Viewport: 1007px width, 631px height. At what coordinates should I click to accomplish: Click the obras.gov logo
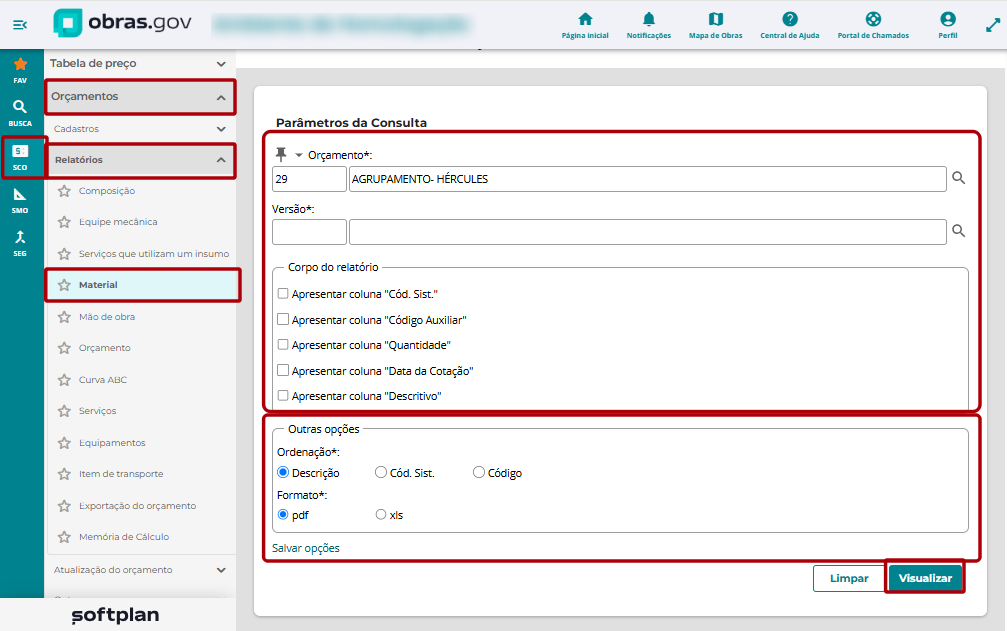click(x=122, y=23)
